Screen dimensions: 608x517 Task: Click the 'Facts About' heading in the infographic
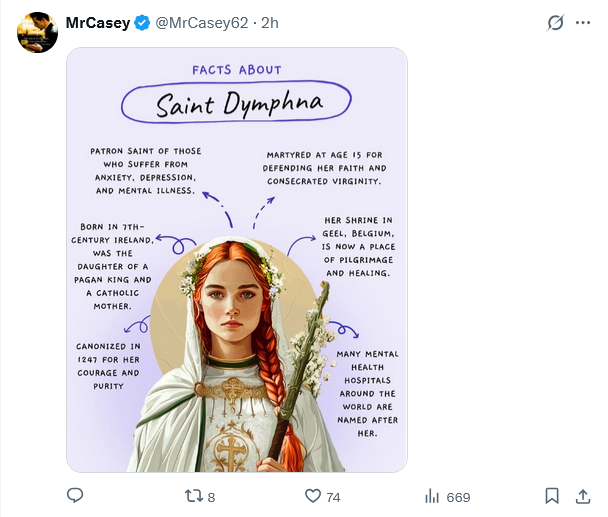237,70
